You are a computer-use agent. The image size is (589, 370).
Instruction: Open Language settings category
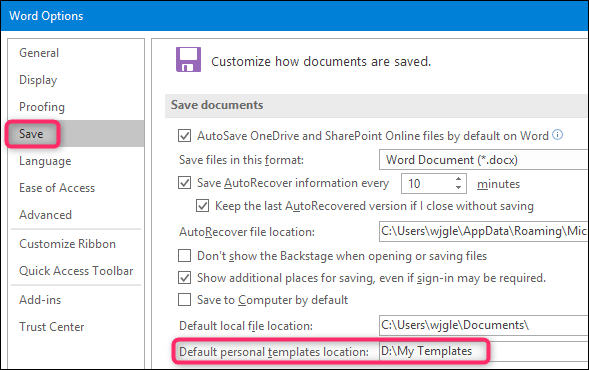pyautogui.click(x=45, y=161)
